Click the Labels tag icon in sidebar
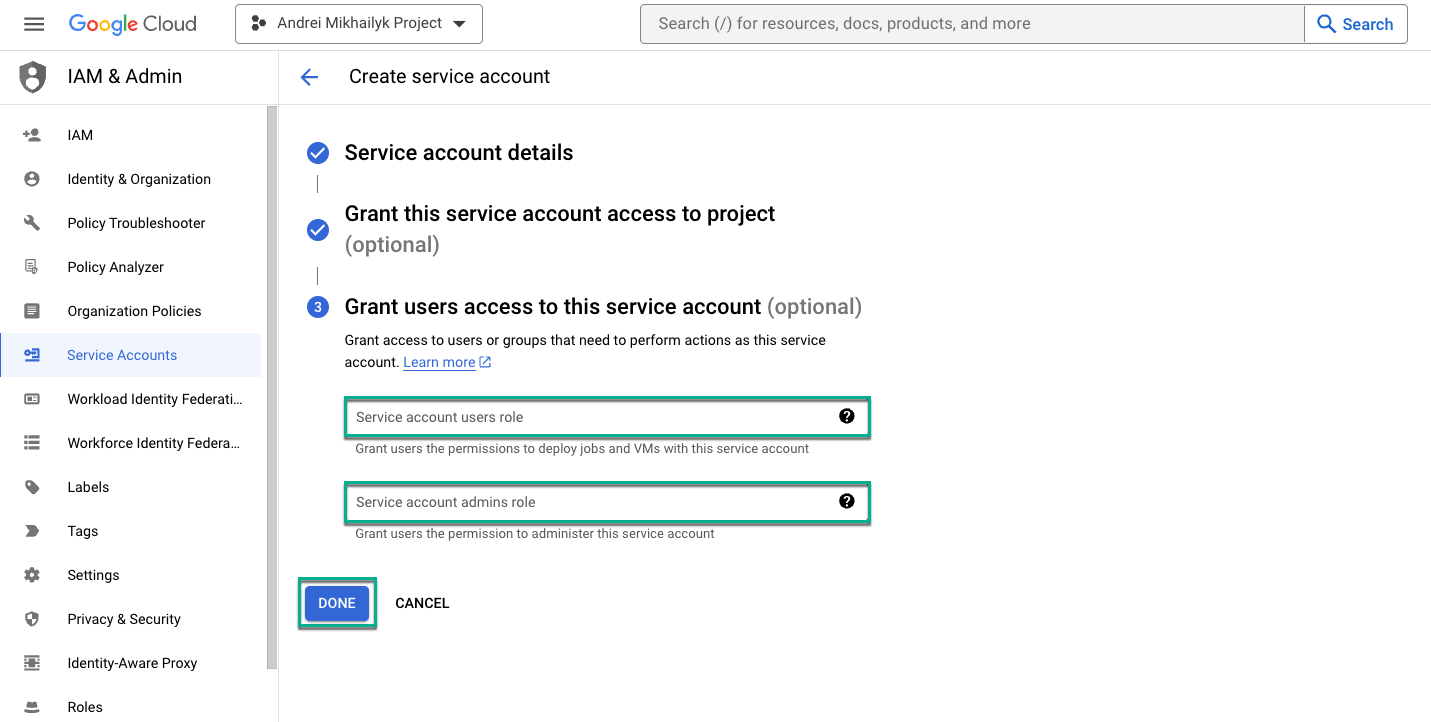Image resolution: width=1431 pixels, height=722 pixels. tap(32, 487)
